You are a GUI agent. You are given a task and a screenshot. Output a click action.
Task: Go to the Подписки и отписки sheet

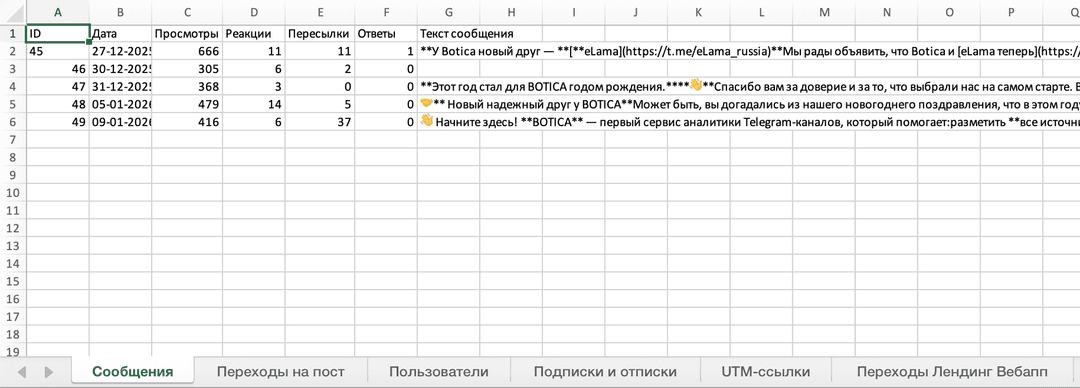tap(605, 372)
